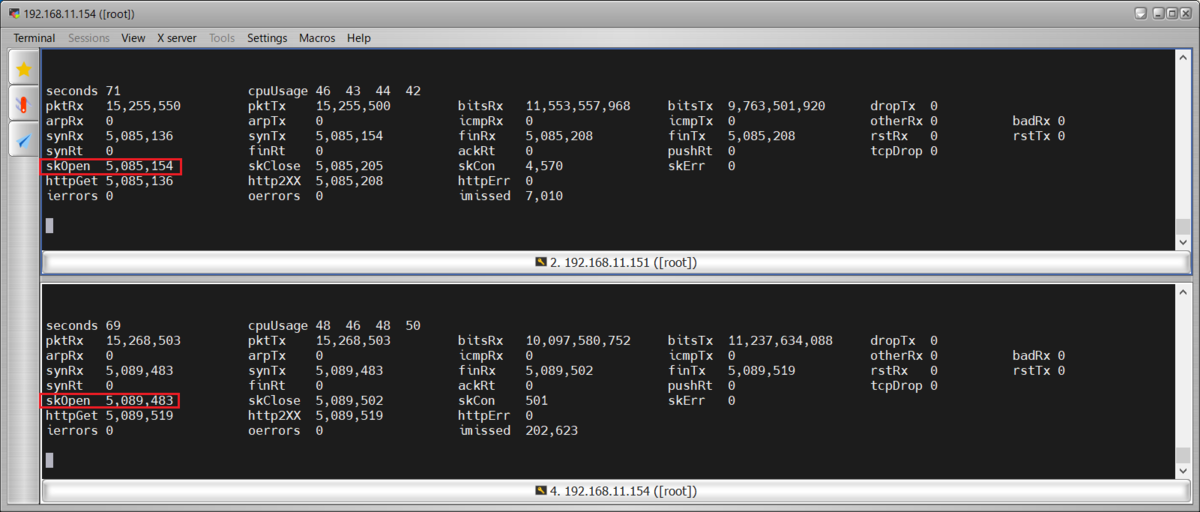Image resolution: width=1200 pixels, height=512 pixels.
Task: Click synRx value 5,085,136 in top terminal
Action: pyautogui.click(x=139, y=136)
